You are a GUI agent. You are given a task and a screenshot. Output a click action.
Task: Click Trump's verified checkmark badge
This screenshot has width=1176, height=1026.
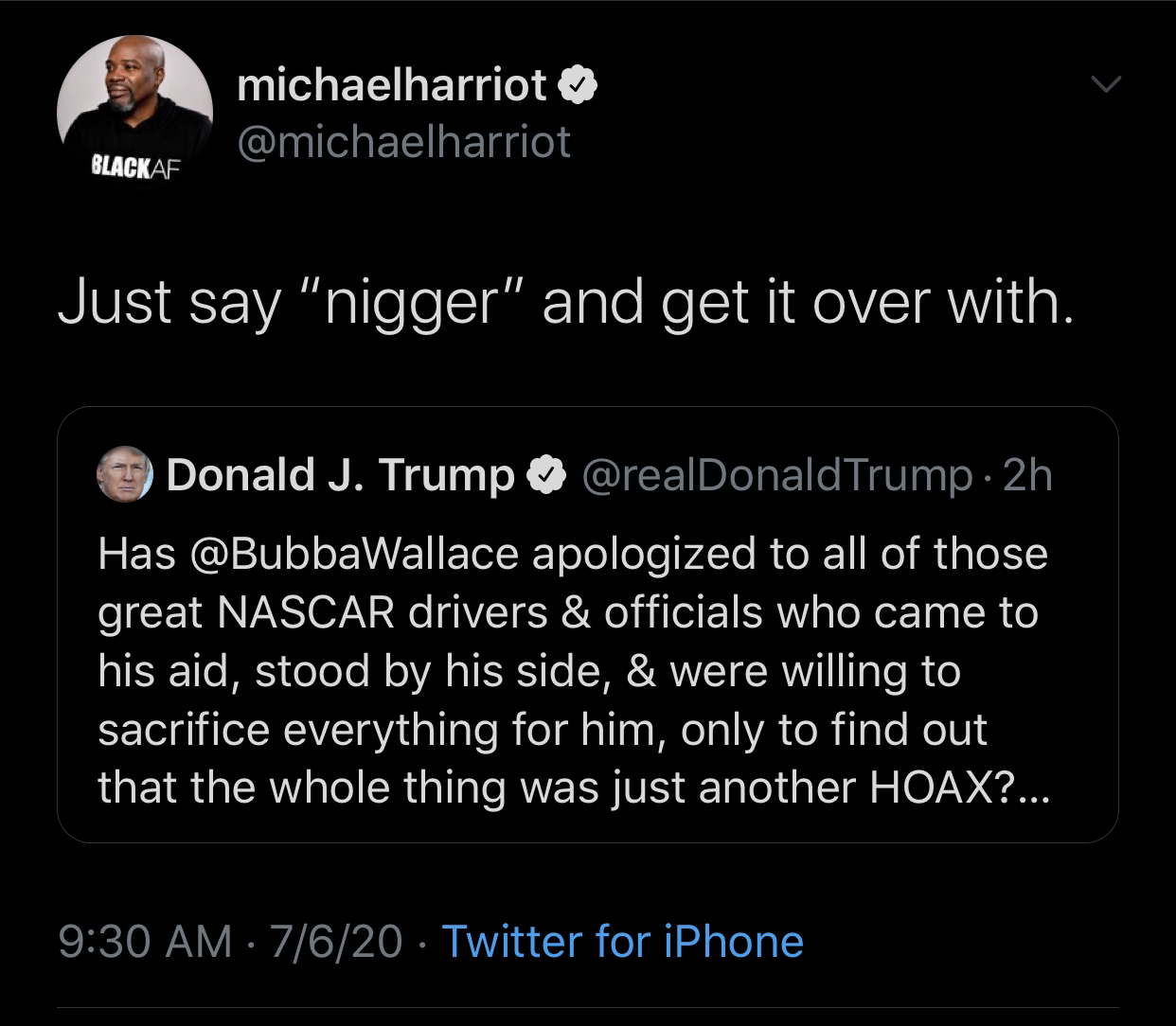click(x=546, y=476)
